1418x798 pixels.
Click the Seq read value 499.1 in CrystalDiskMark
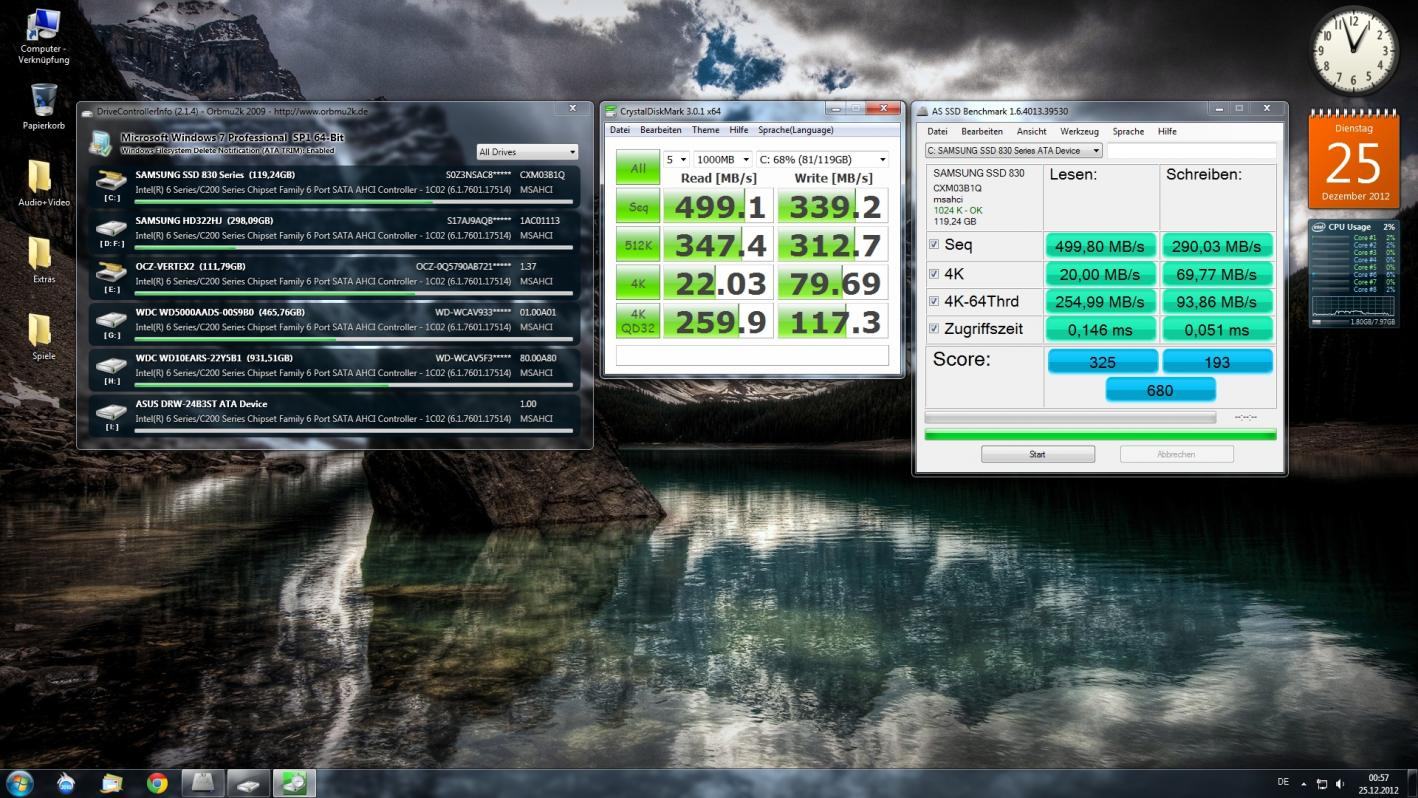point(719,206)
